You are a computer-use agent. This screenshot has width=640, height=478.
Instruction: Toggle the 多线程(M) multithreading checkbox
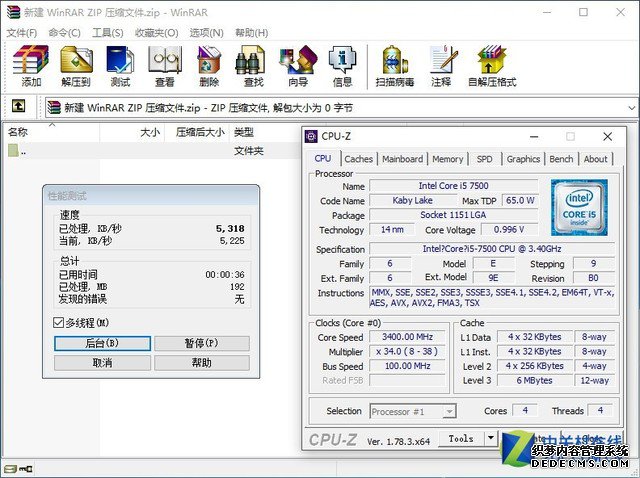click(59, 322)
